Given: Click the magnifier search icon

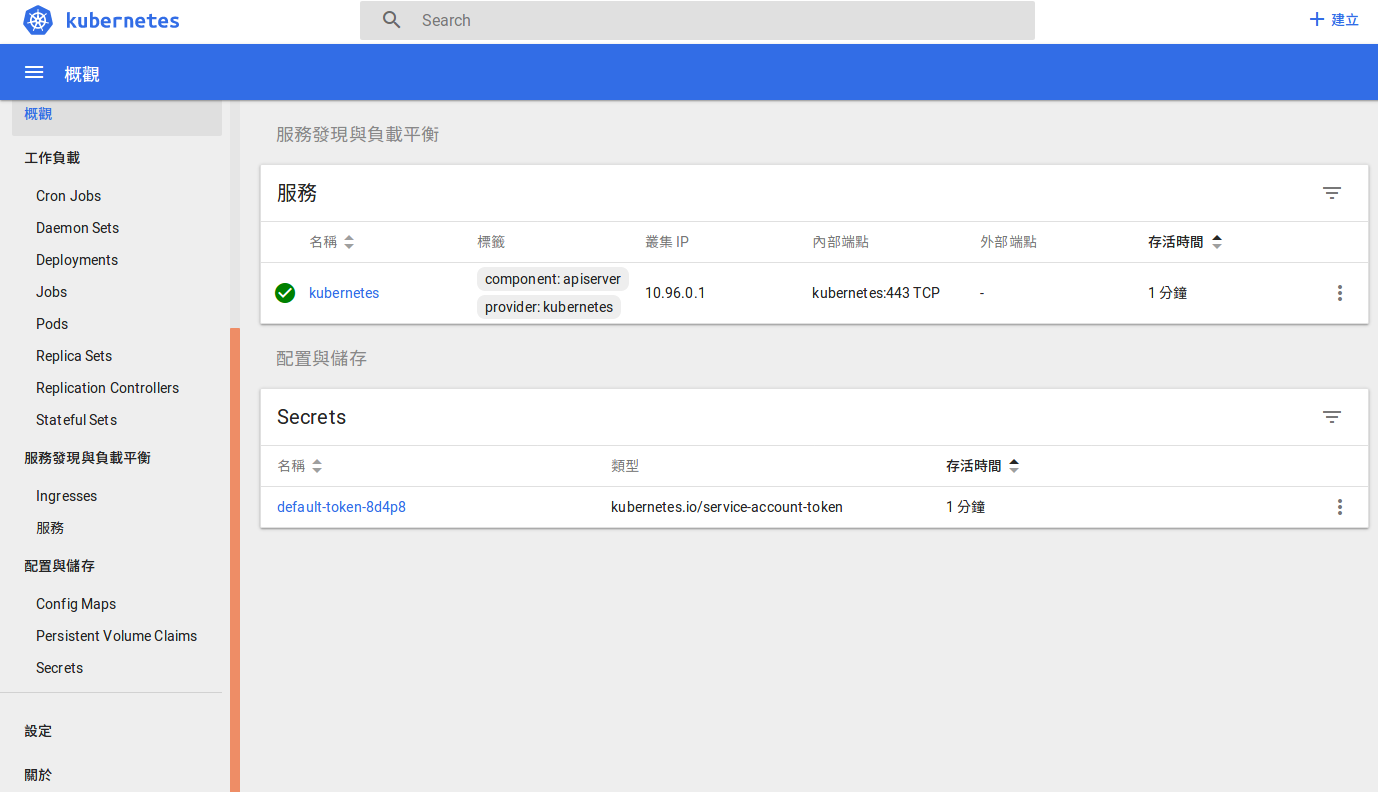Looking at the screenshot, I should [392, 20].
